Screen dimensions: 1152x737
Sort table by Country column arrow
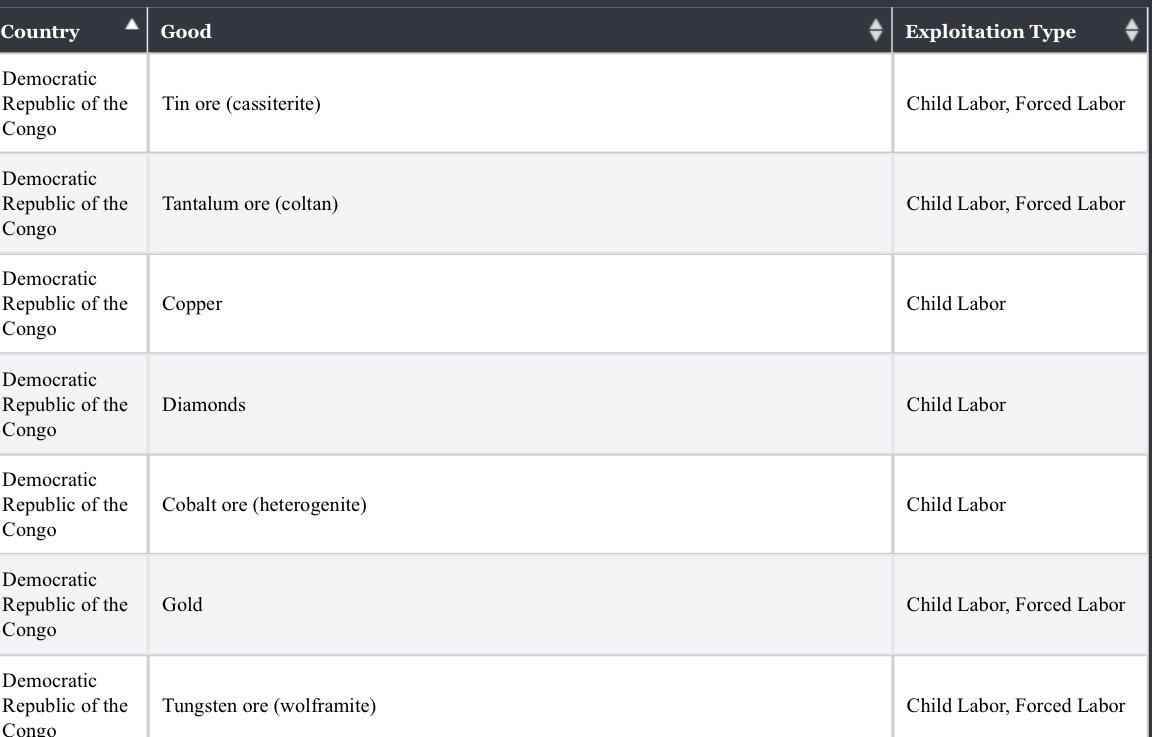pos(131,24)
